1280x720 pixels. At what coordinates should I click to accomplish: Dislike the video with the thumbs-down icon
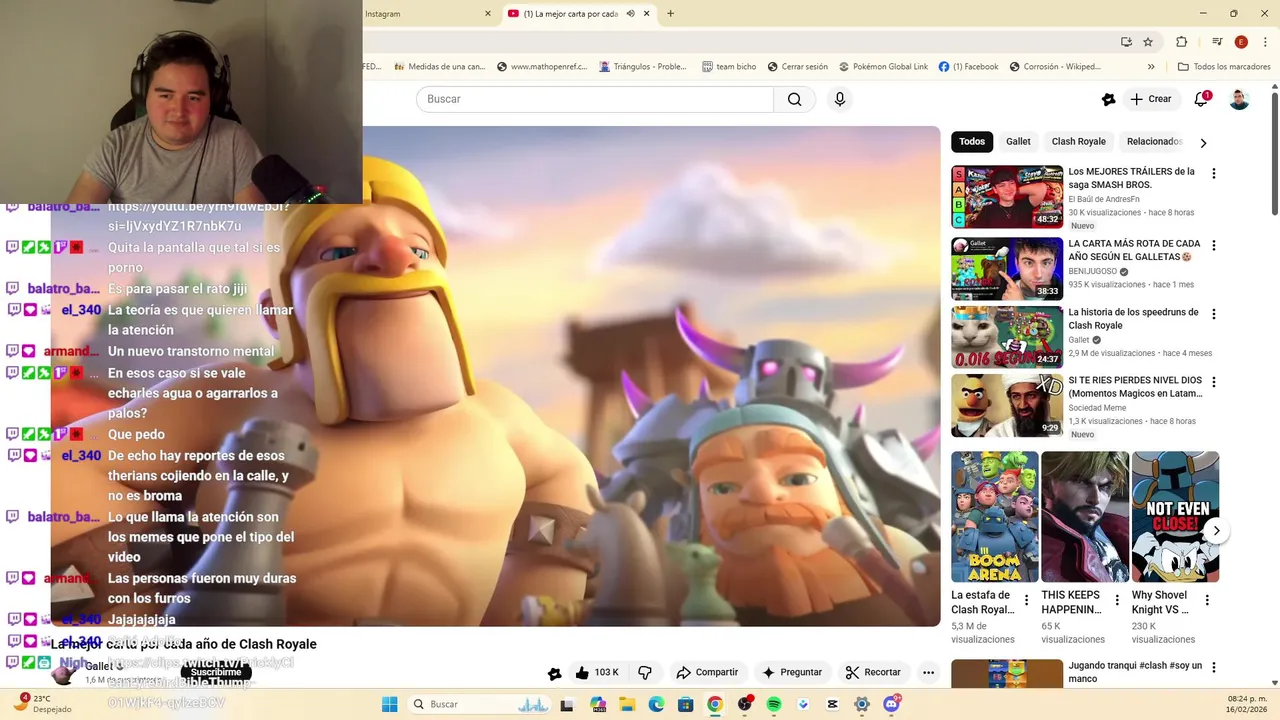[x=645, y=672]
